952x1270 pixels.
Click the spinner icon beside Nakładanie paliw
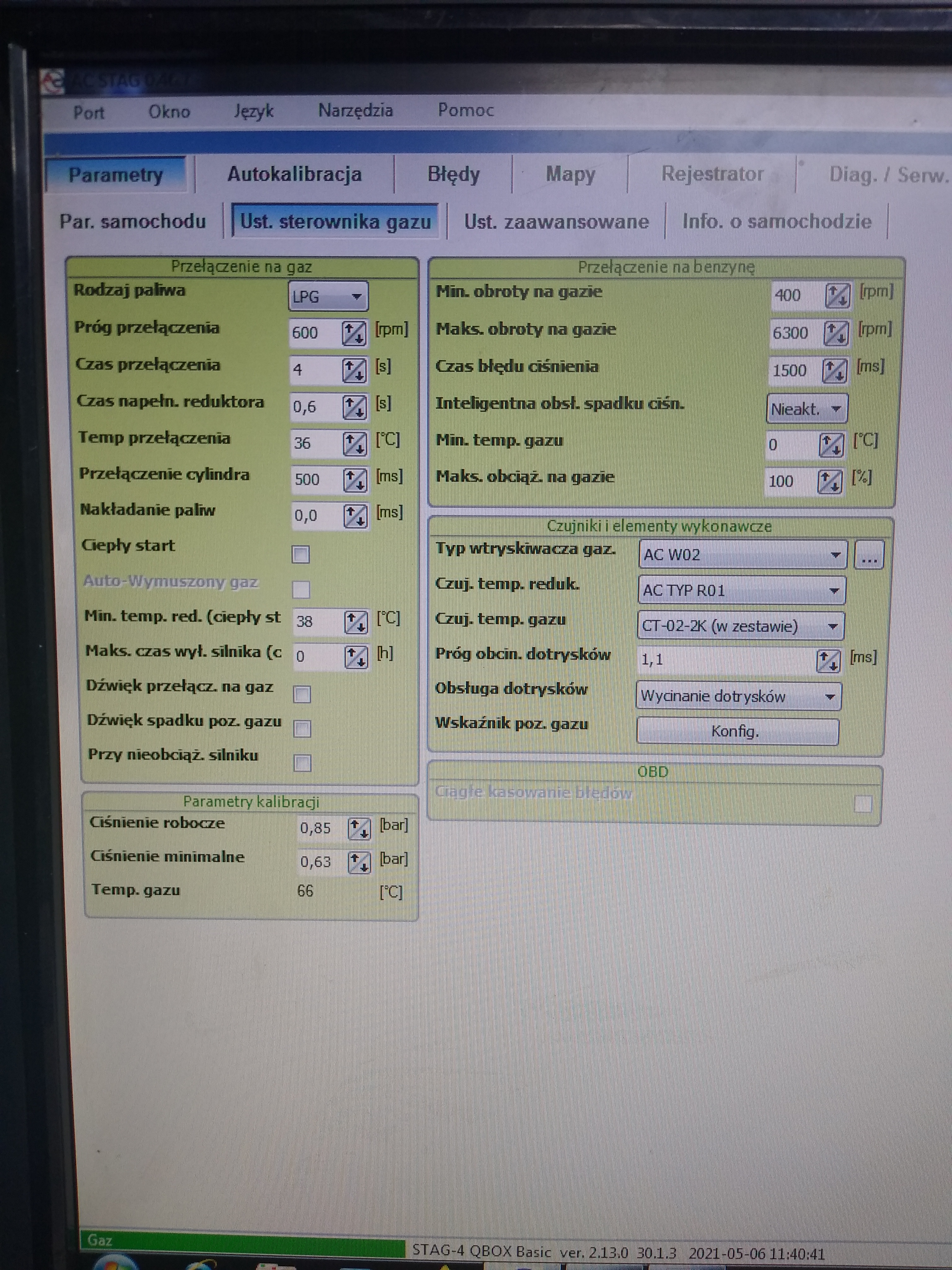[x=355, y=516]
